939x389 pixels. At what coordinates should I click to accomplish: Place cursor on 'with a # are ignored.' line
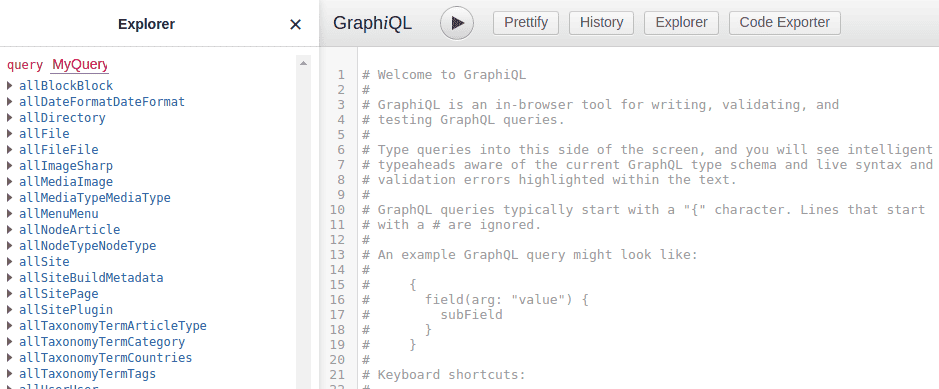[452, 224]
